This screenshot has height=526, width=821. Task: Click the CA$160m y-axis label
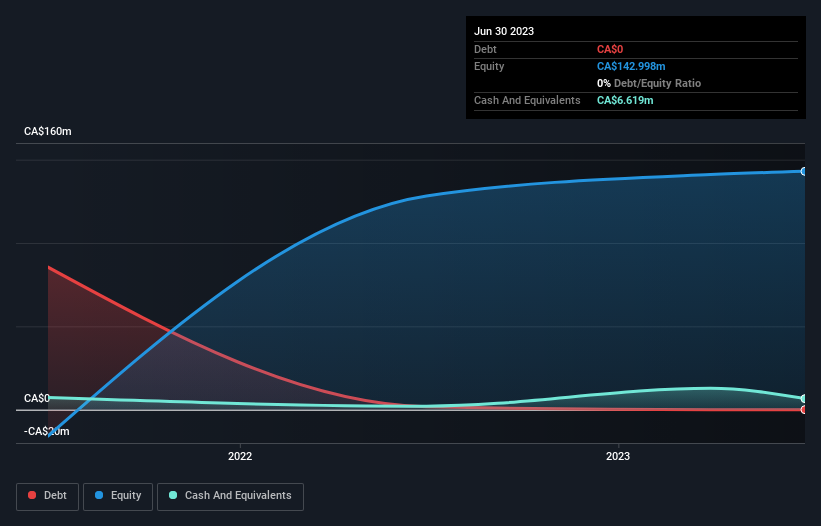[x=48, y=131]
